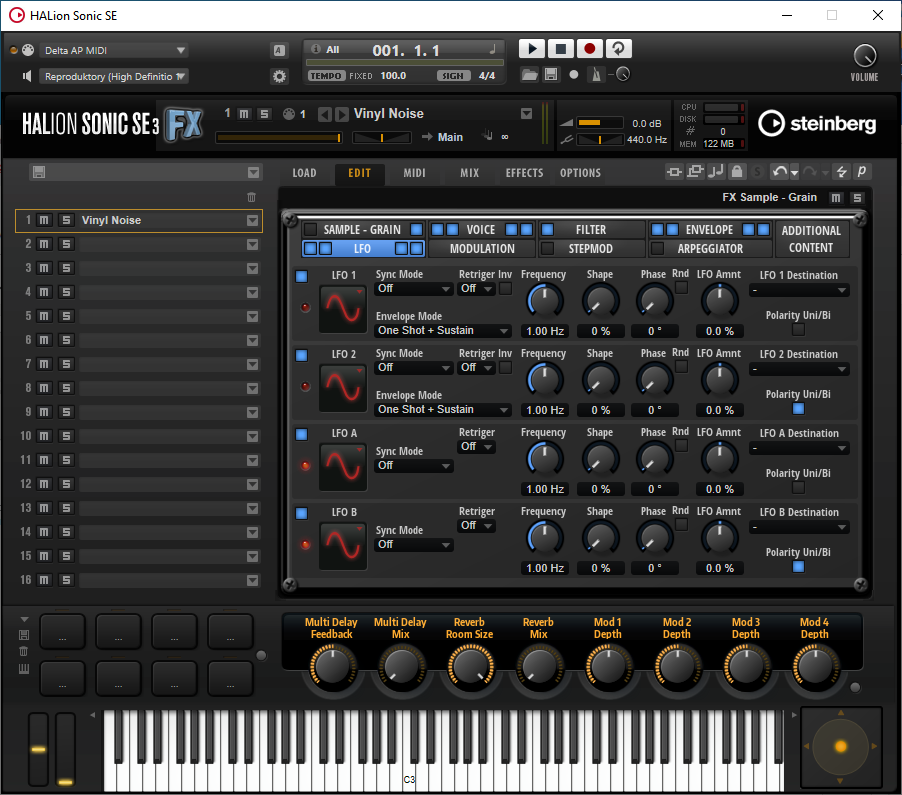Mute slot 5 in program list
The image size is (902, 795).
[44, 316]
